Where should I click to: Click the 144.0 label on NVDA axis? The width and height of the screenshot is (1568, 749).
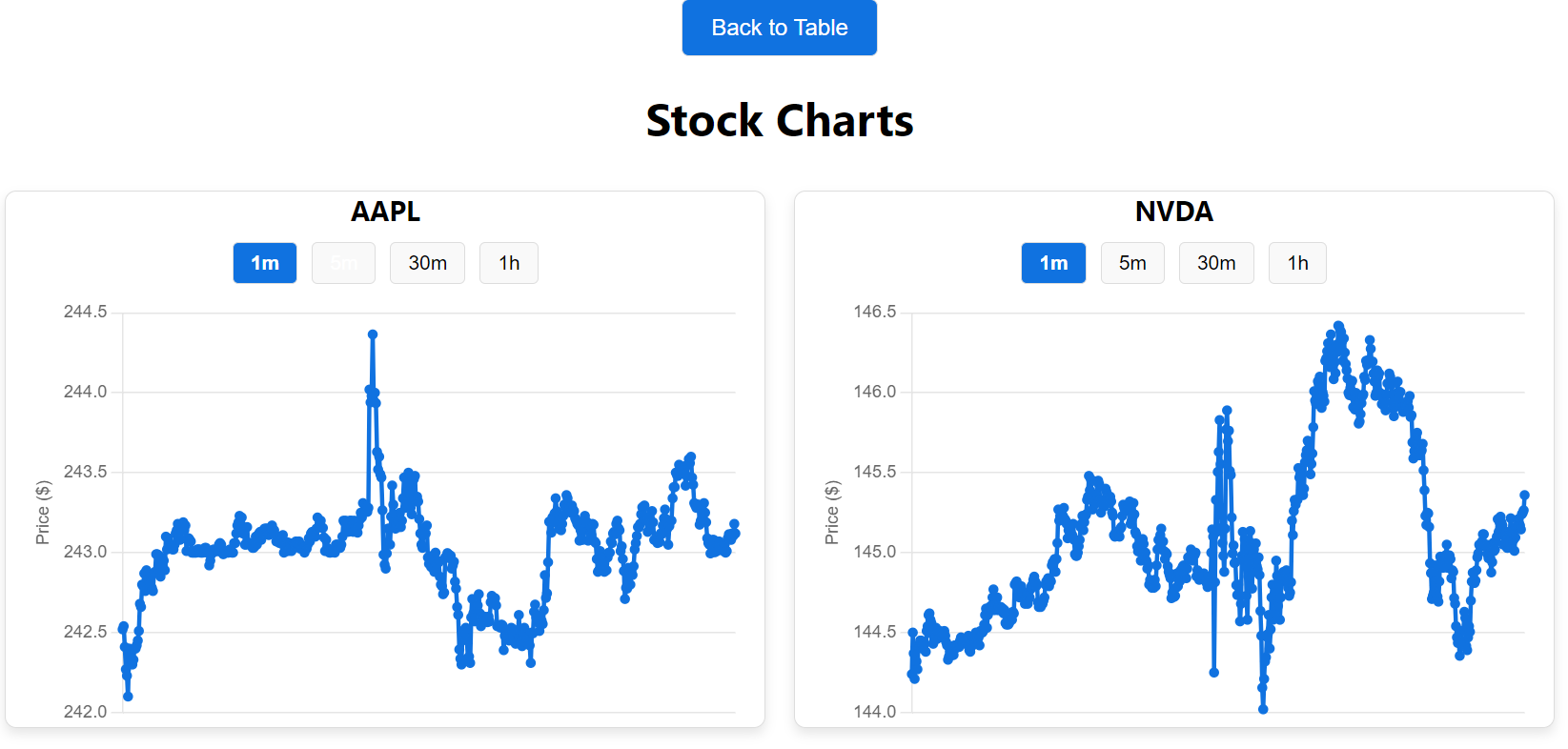tap(874, 712)
